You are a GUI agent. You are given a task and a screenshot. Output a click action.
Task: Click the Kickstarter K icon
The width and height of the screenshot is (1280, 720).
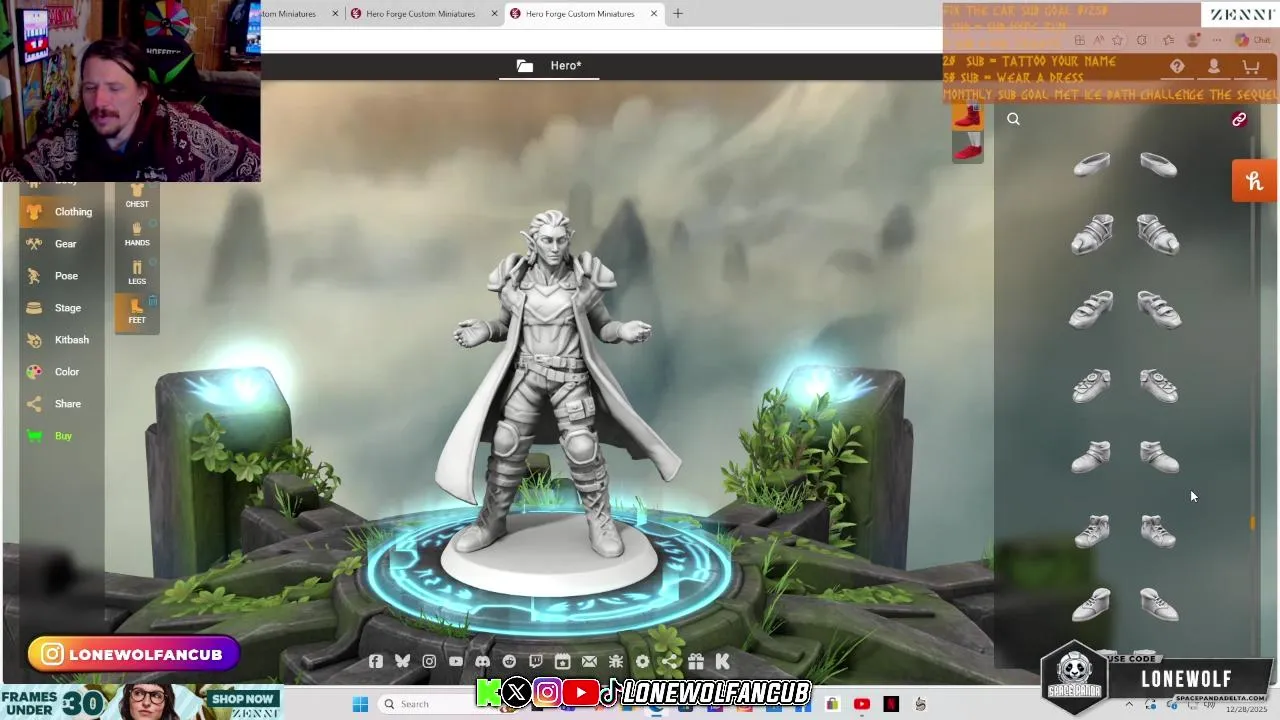click(x=723, y=661)
